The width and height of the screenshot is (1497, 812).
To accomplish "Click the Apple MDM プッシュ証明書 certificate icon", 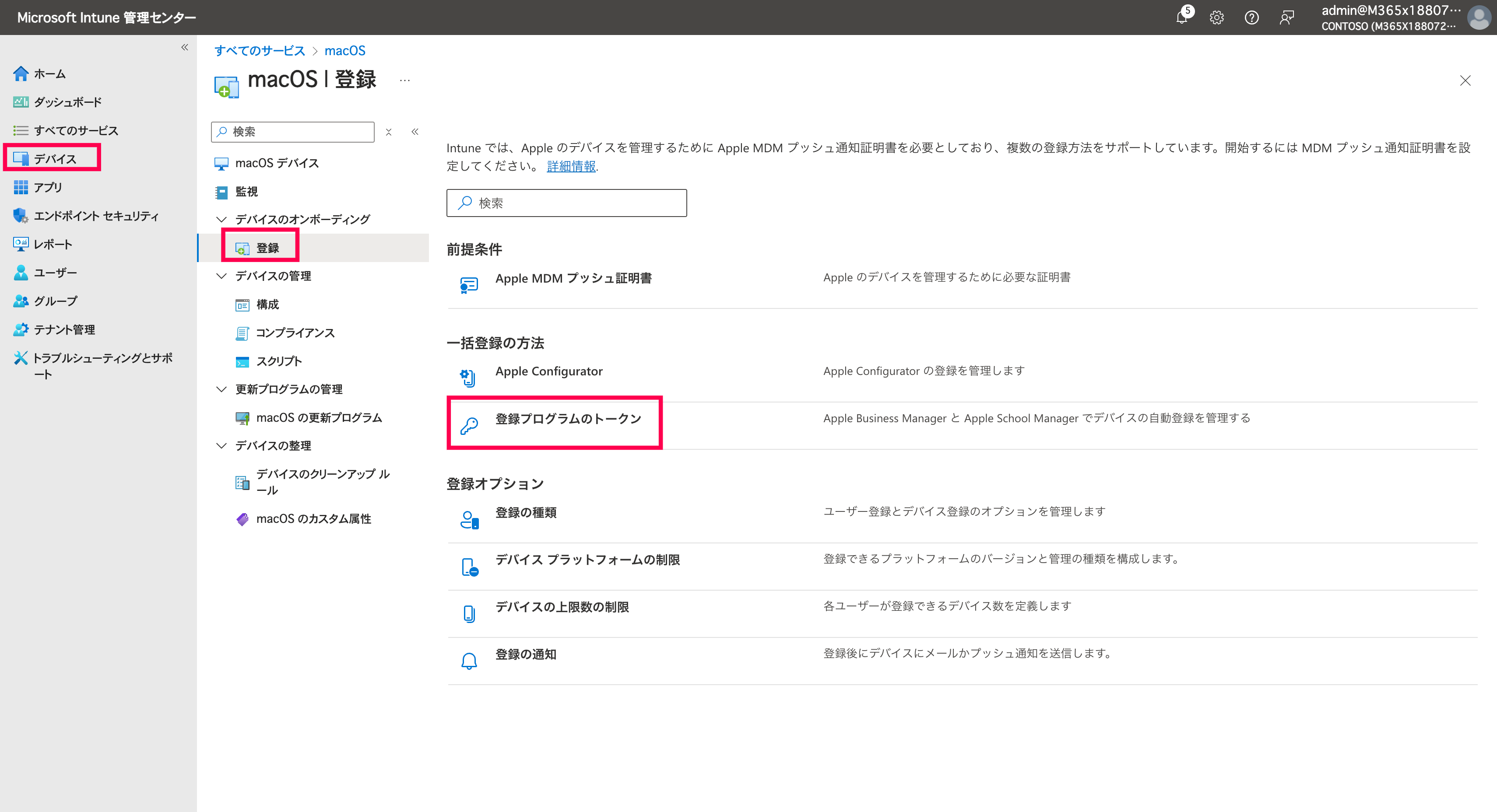I will 469,285.
